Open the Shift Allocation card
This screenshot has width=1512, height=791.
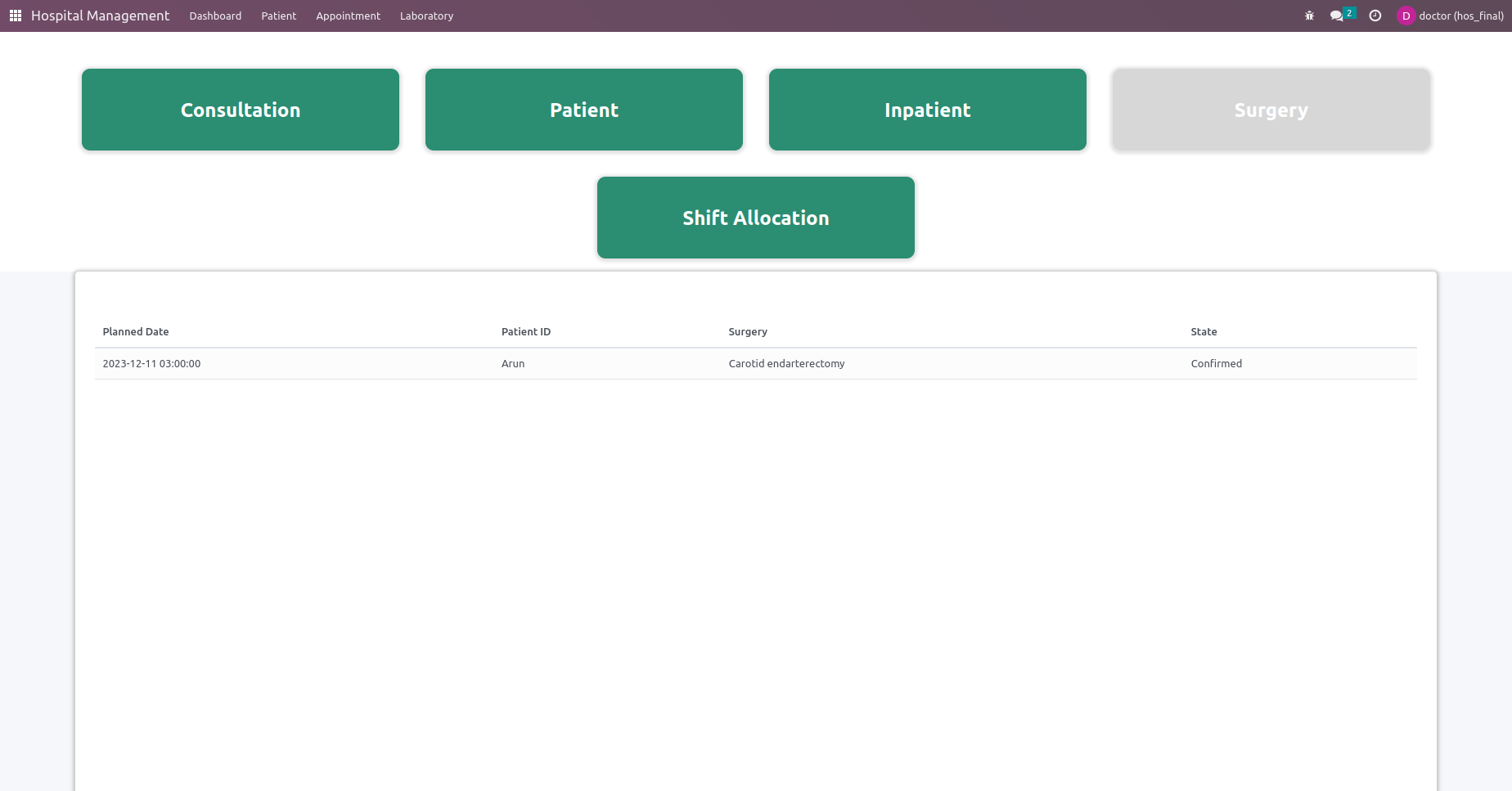[756, 218]
